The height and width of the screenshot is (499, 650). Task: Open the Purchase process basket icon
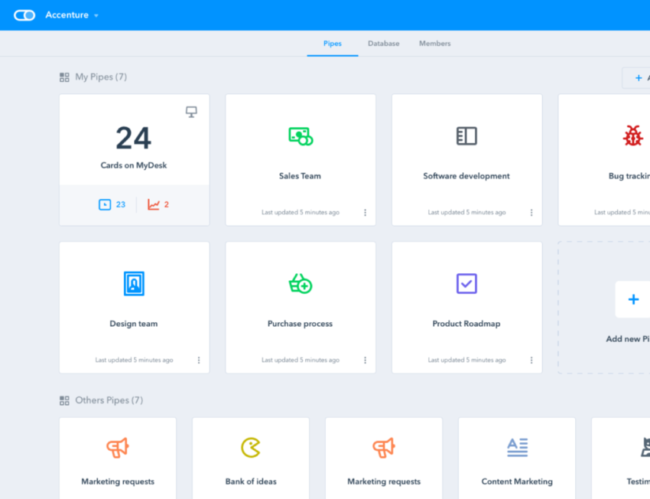[x=300, y=284]
